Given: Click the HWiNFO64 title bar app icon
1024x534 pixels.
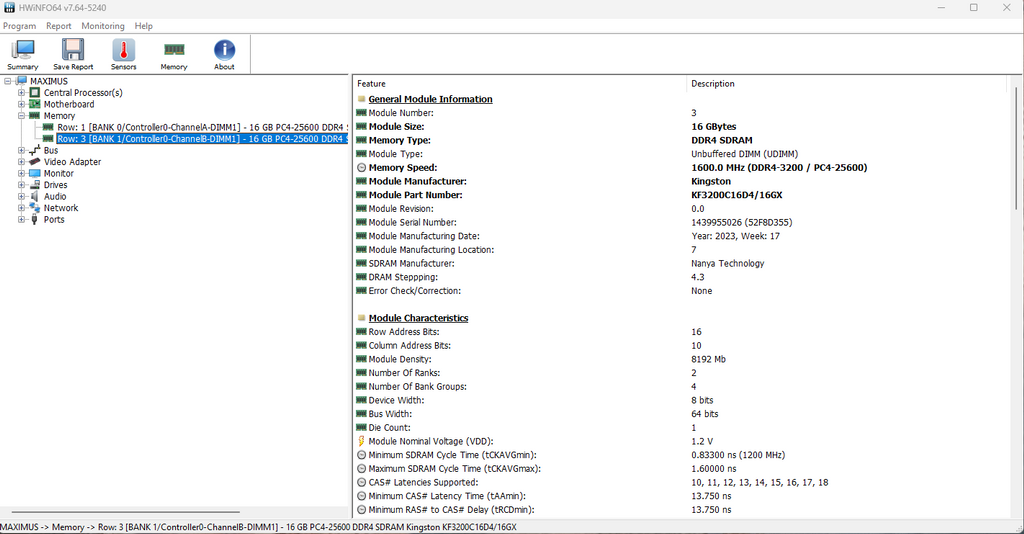Looking at the screenshot, I should (x=9, y=8).
